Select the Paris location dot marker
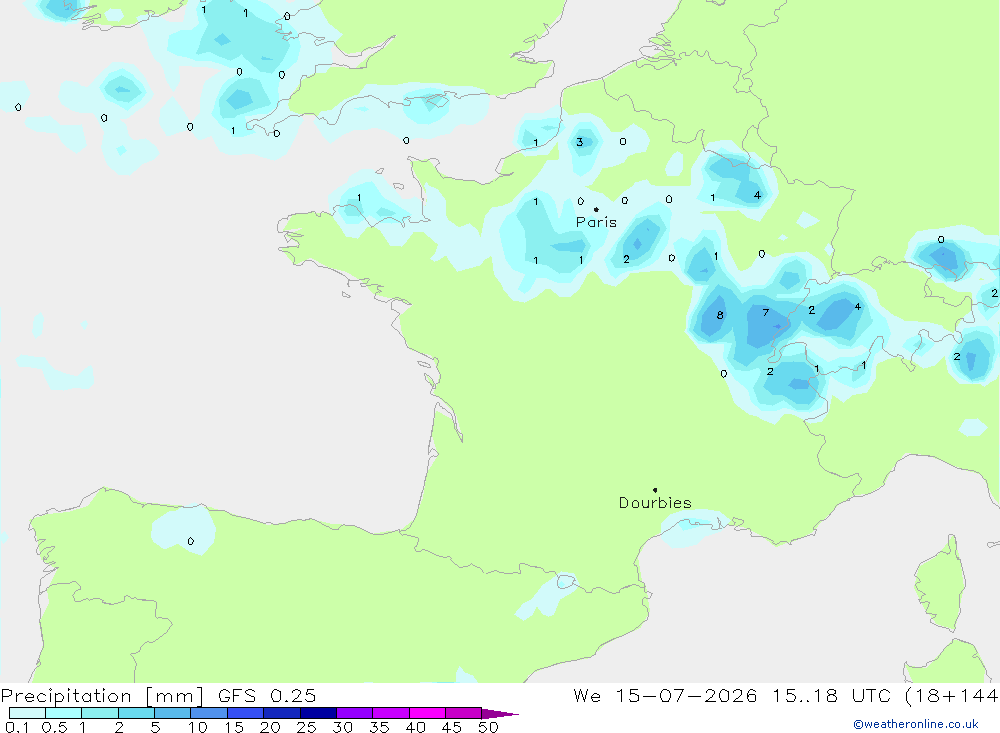Viewport: 1000px width, 733px height. pyautogui.click(x=596, y=209)
